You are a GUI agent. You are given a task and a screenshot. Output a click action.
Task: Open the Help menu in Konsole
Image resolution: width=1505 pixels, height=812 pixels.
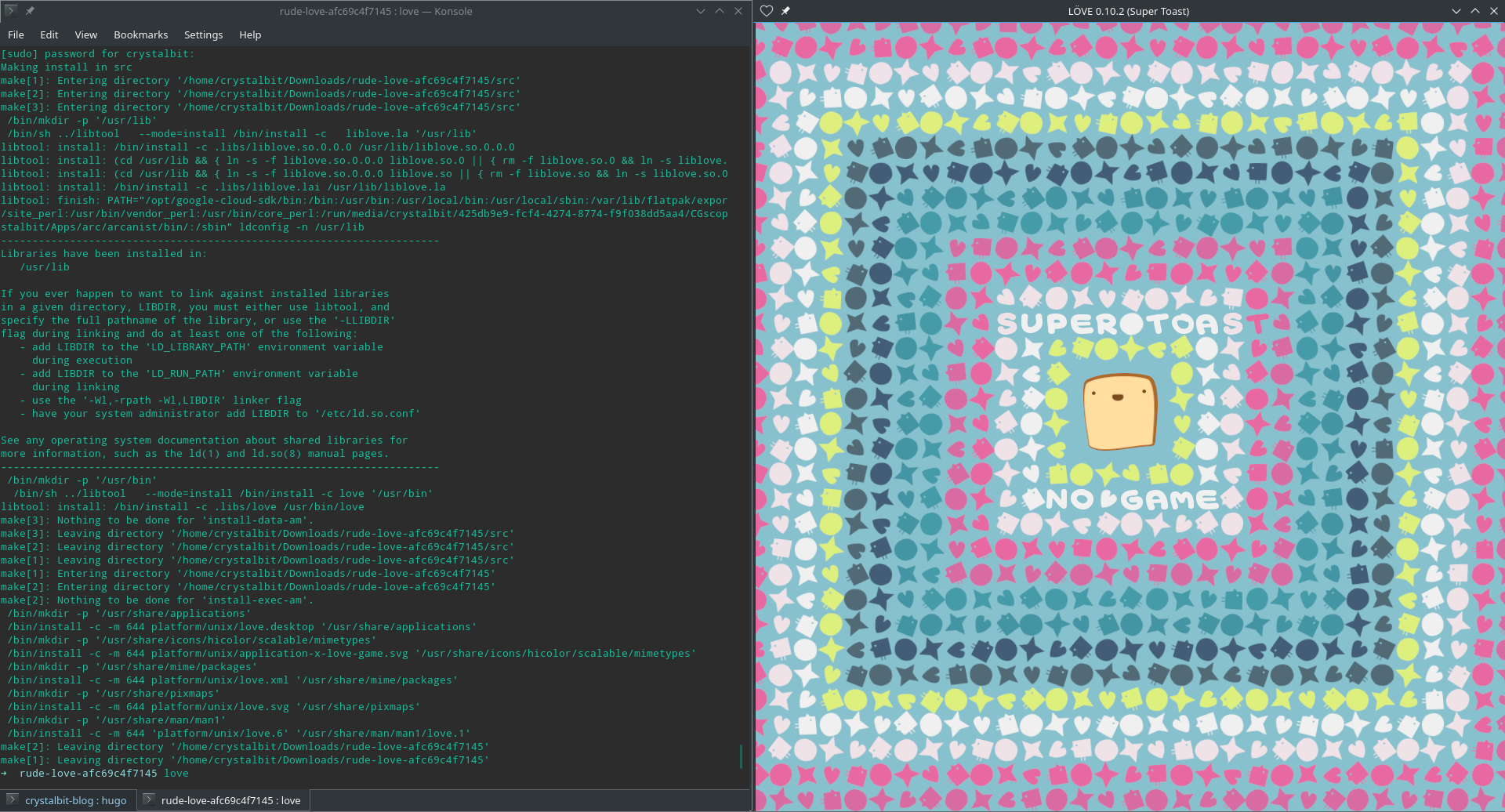(x=250, y=34)
